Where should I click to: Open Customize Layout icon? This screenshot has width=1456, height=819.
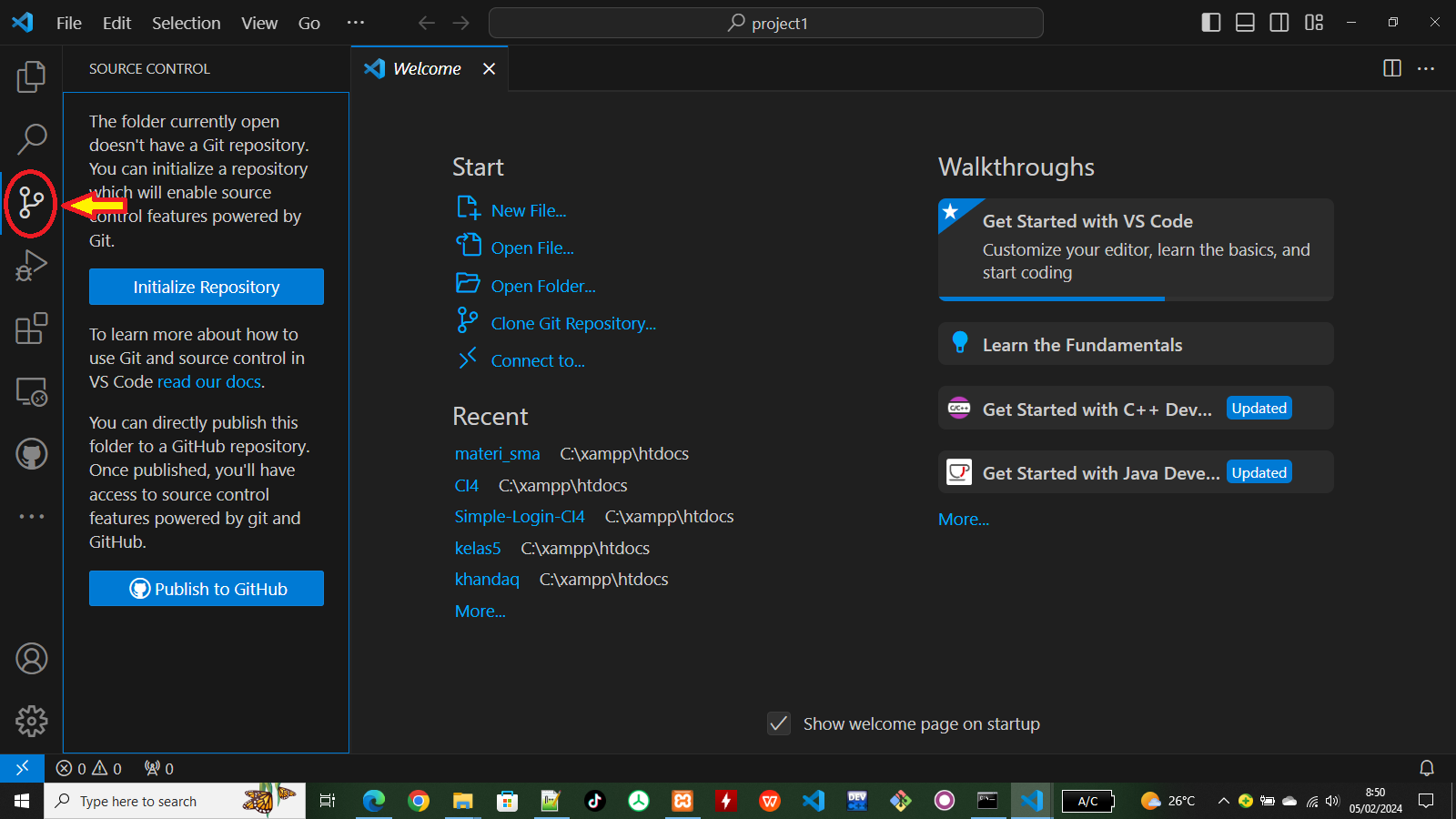pyautogui.click(x=1314, y=23)
